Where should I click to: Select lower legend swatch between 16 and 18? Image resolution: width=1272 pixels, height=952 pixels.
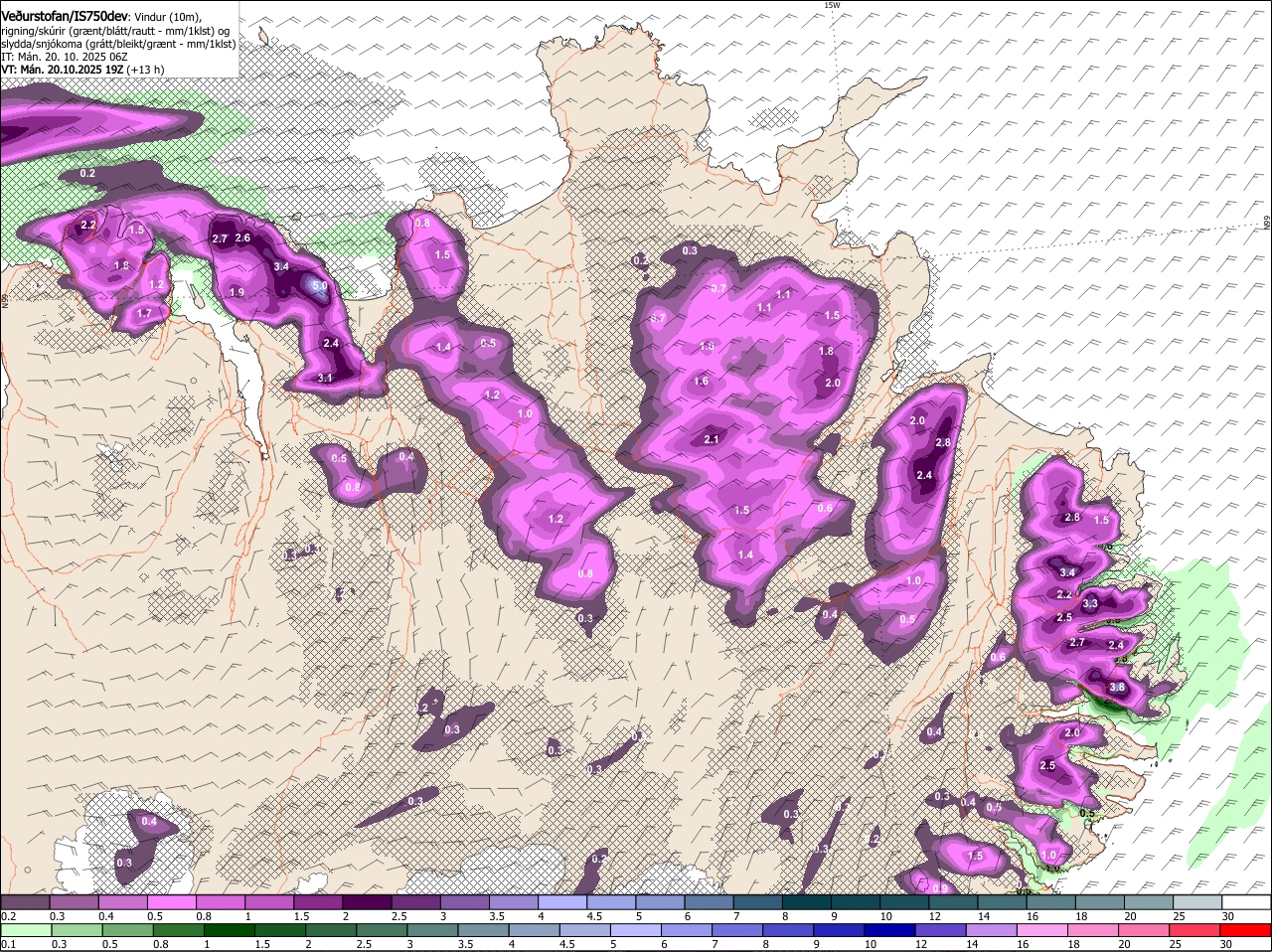tap(1043, 930)
